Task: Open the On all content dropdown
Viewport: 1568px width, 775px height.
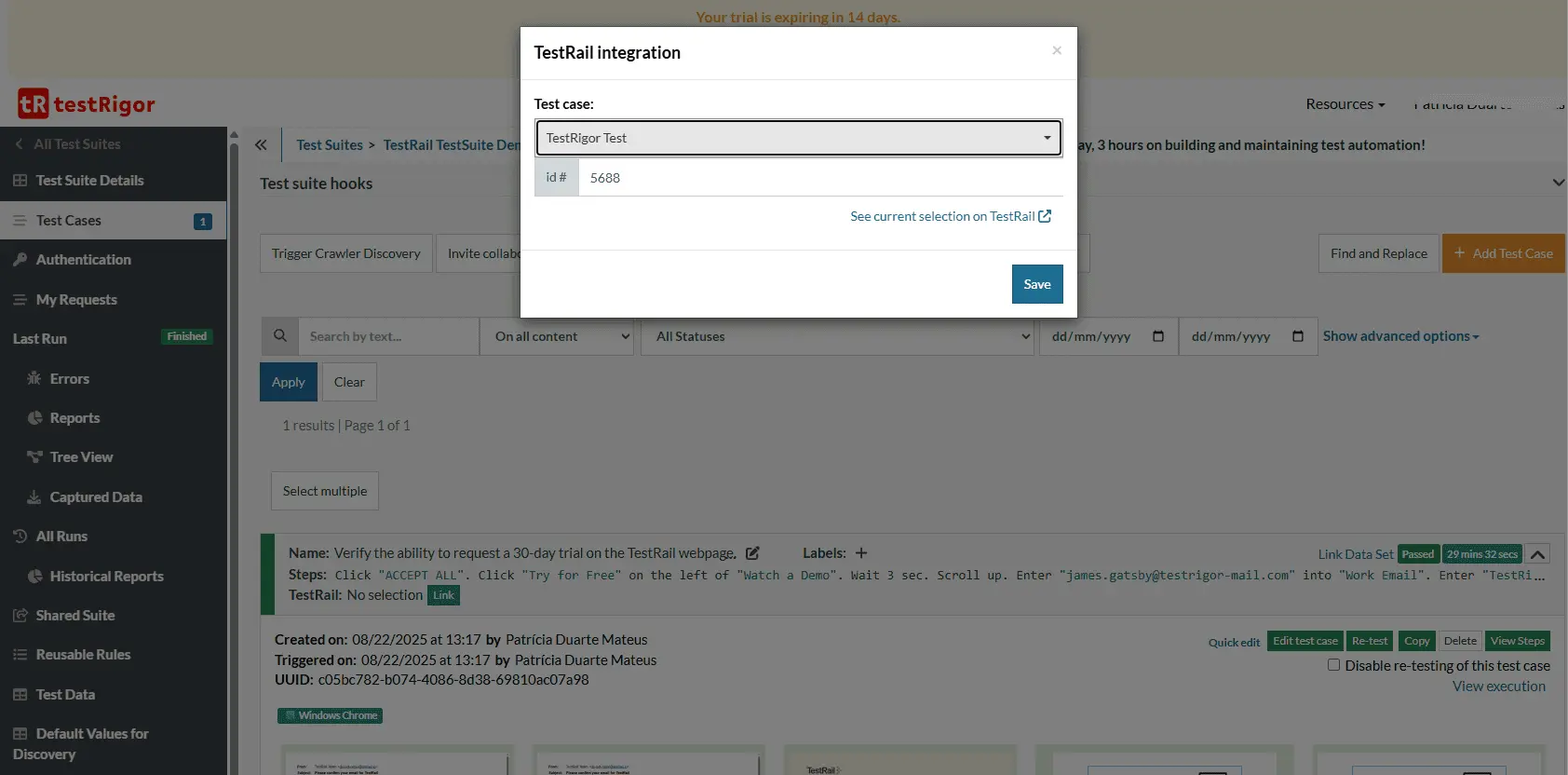Action: pos(557,336)
